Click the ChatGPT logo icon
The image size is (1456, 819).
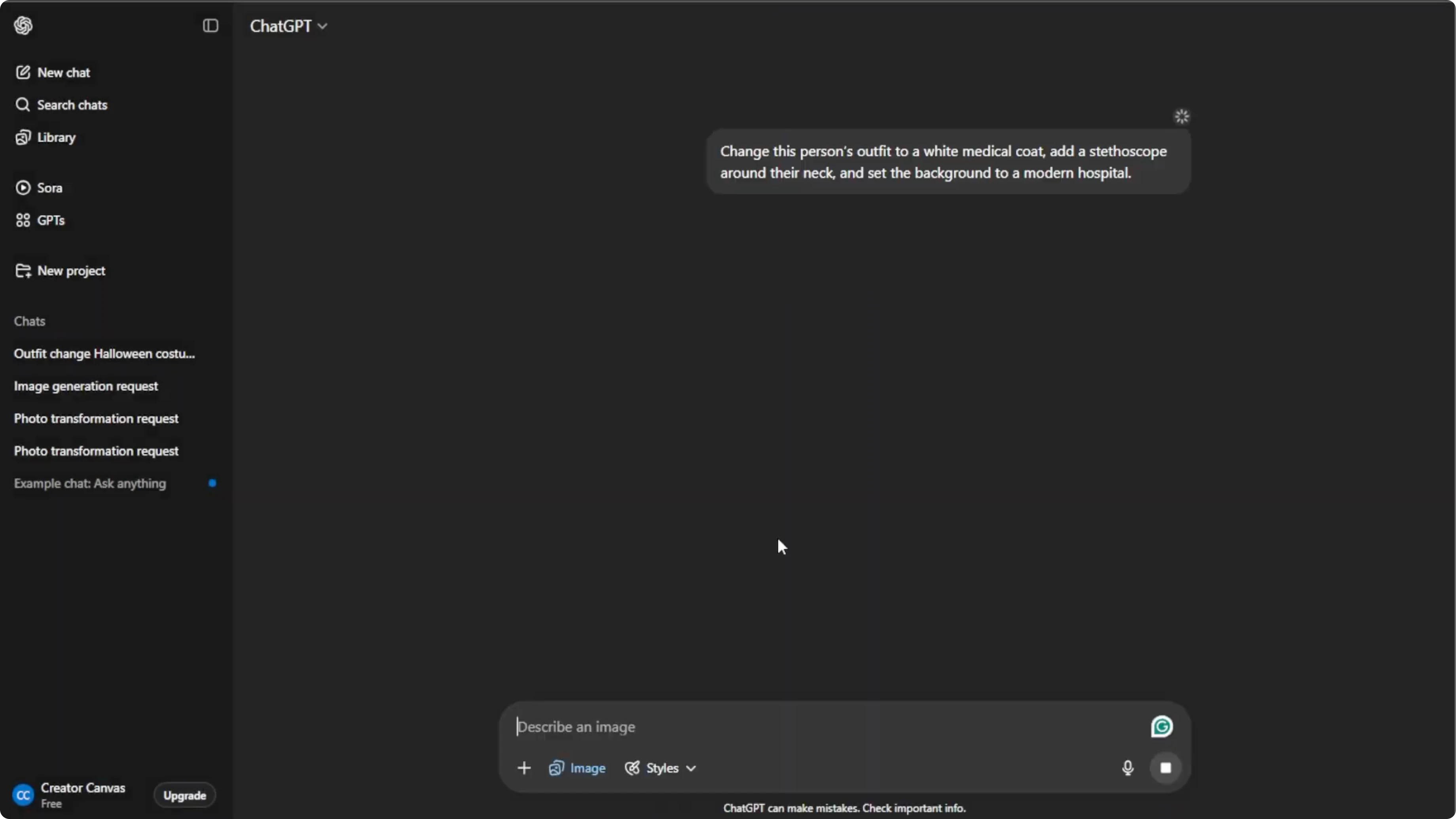tap(23, 25)
